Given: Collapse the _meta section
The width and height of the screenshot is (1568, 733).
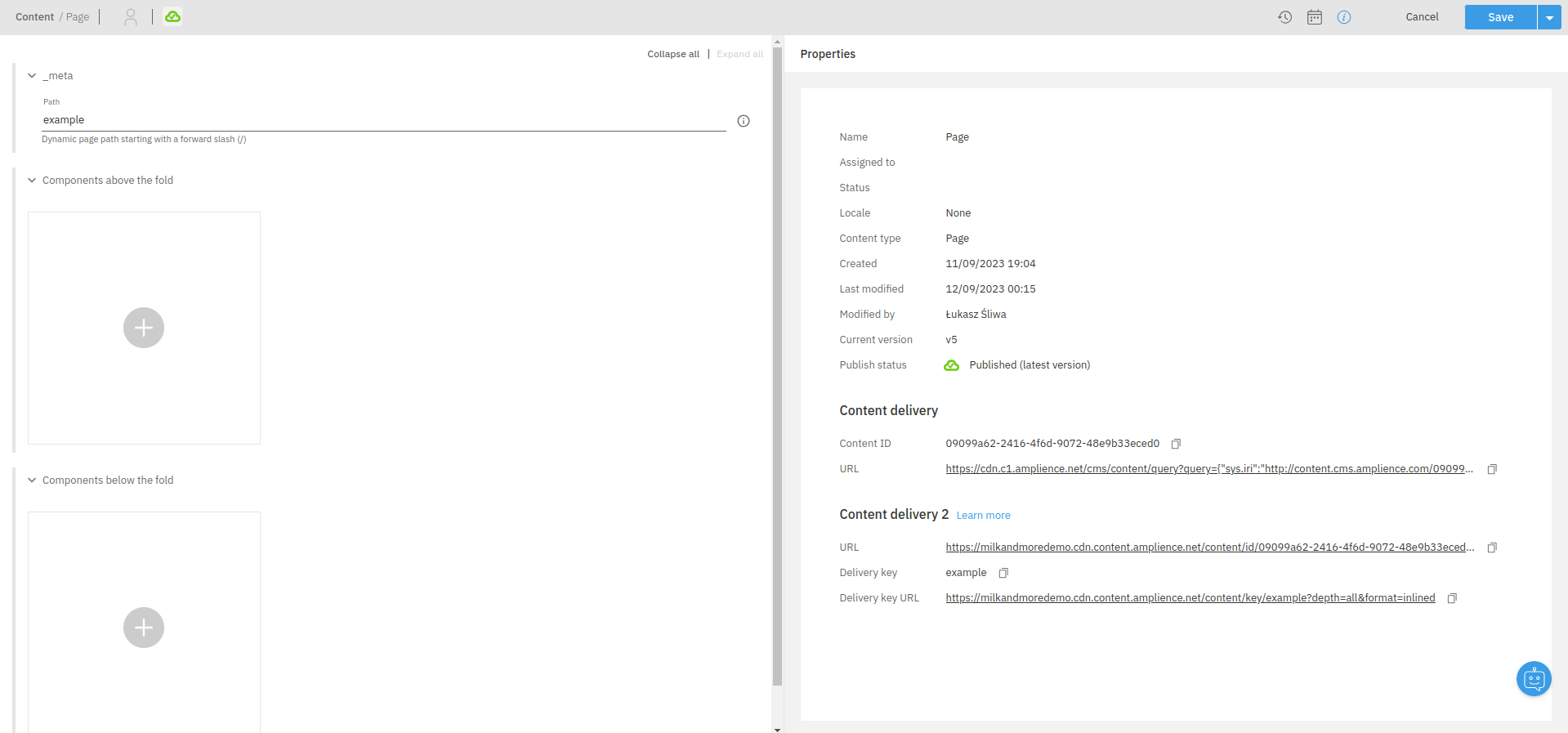Looking at the screenshot, I should click(32, 76).
